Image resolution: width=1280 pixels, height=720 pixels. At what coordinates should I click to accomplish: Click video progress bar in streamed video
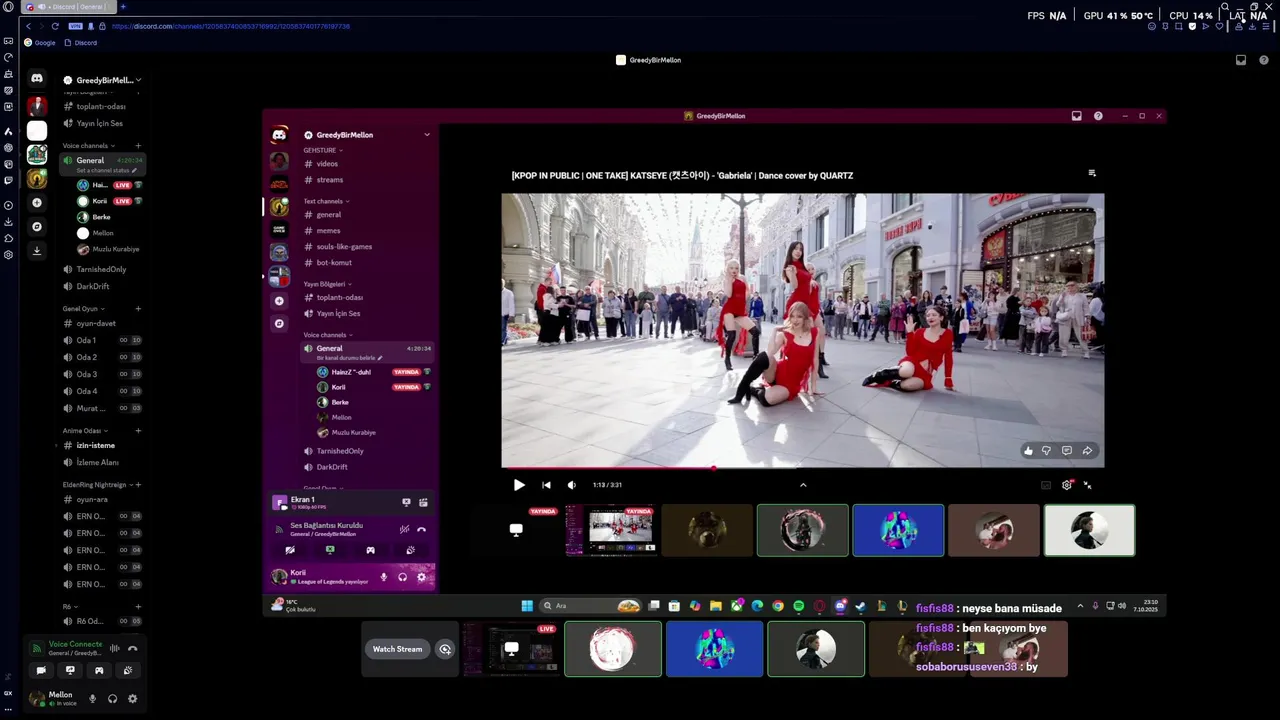(803, 467)
